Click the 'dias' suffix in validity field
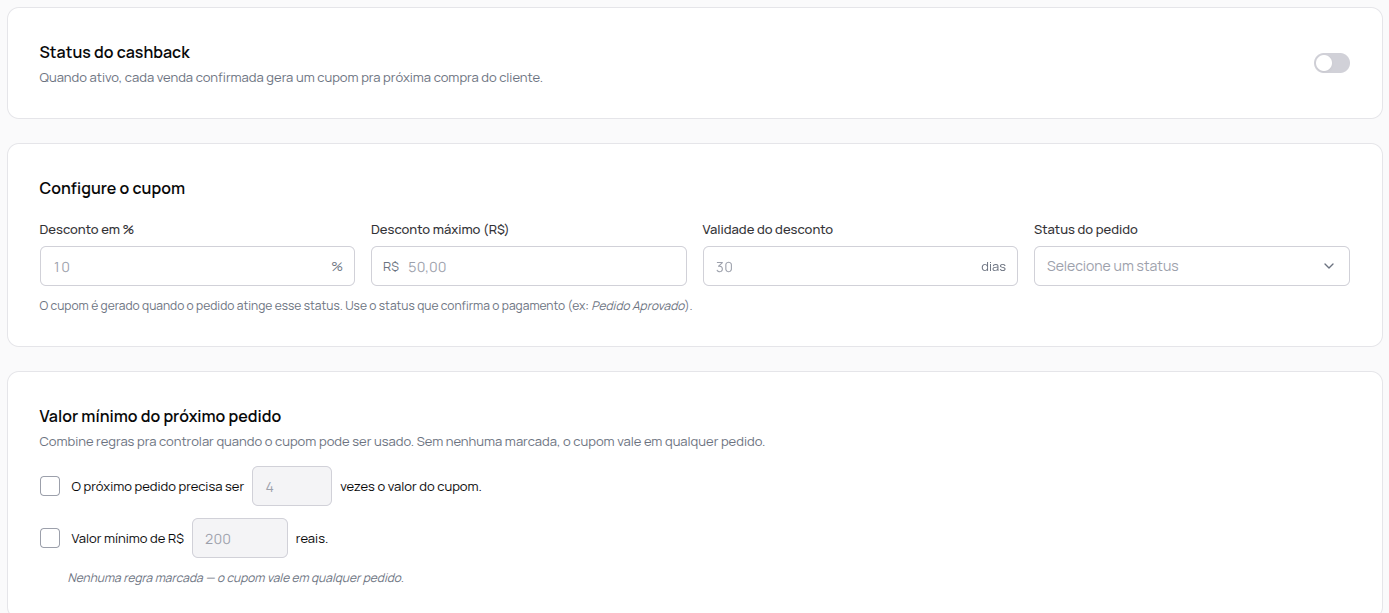 coord(993,266)
